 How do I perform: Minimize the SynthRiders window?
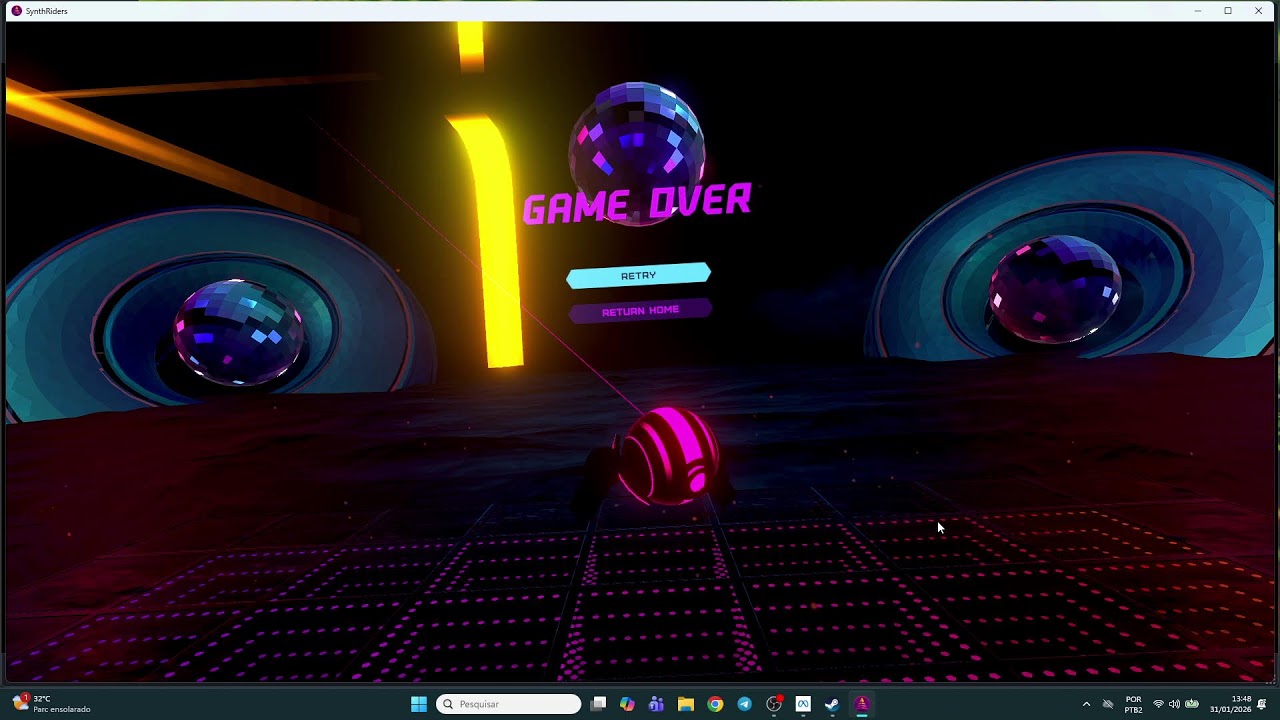(1198, 10)
